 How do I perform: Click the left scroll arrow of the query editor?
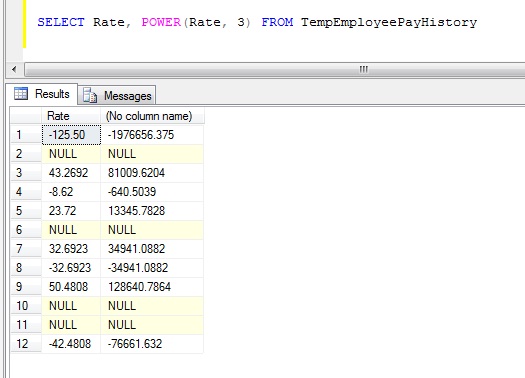[14, 69]
